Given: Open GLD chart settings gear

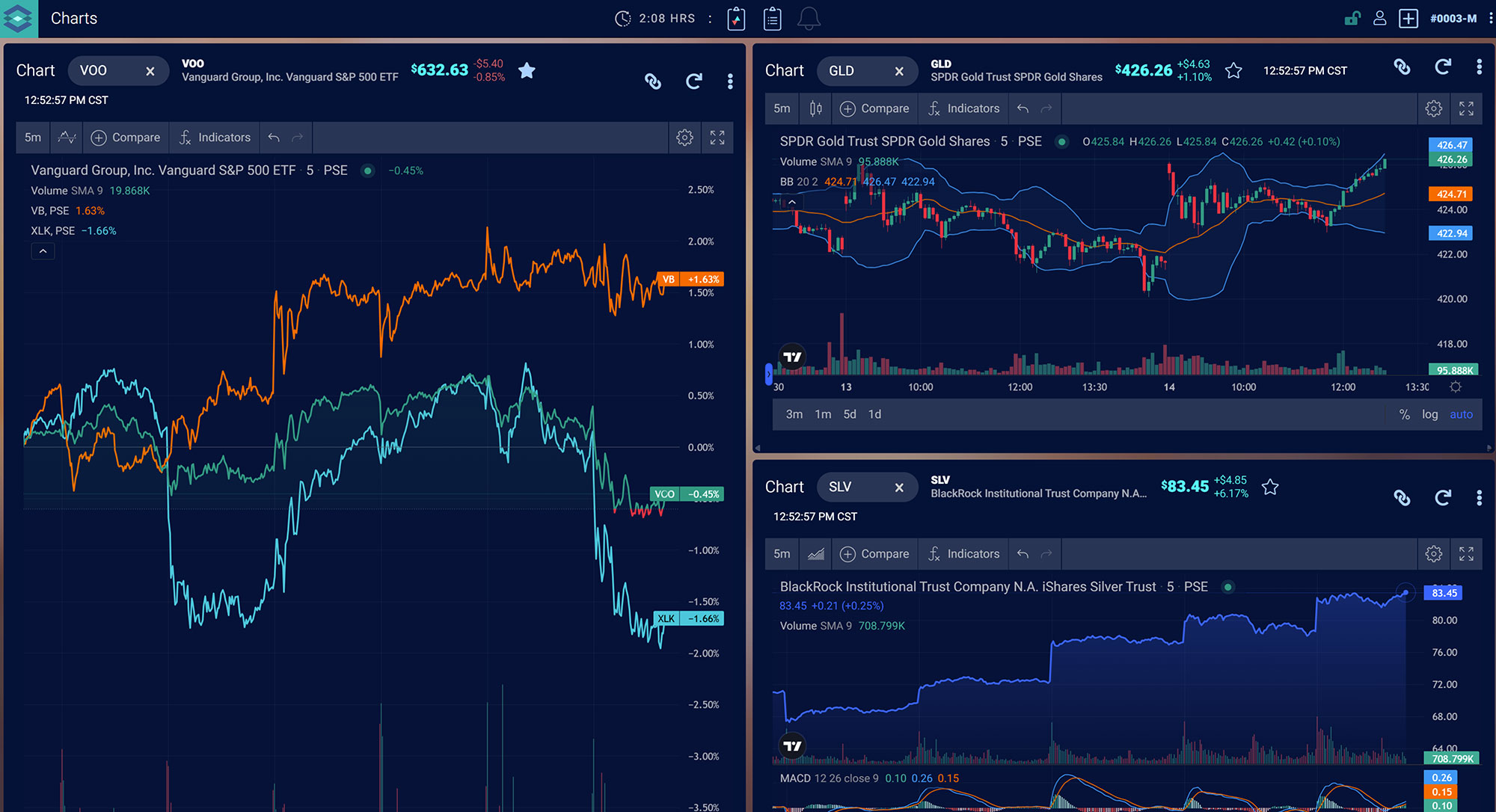Looking at the screenshot, I should point(1433,108).
